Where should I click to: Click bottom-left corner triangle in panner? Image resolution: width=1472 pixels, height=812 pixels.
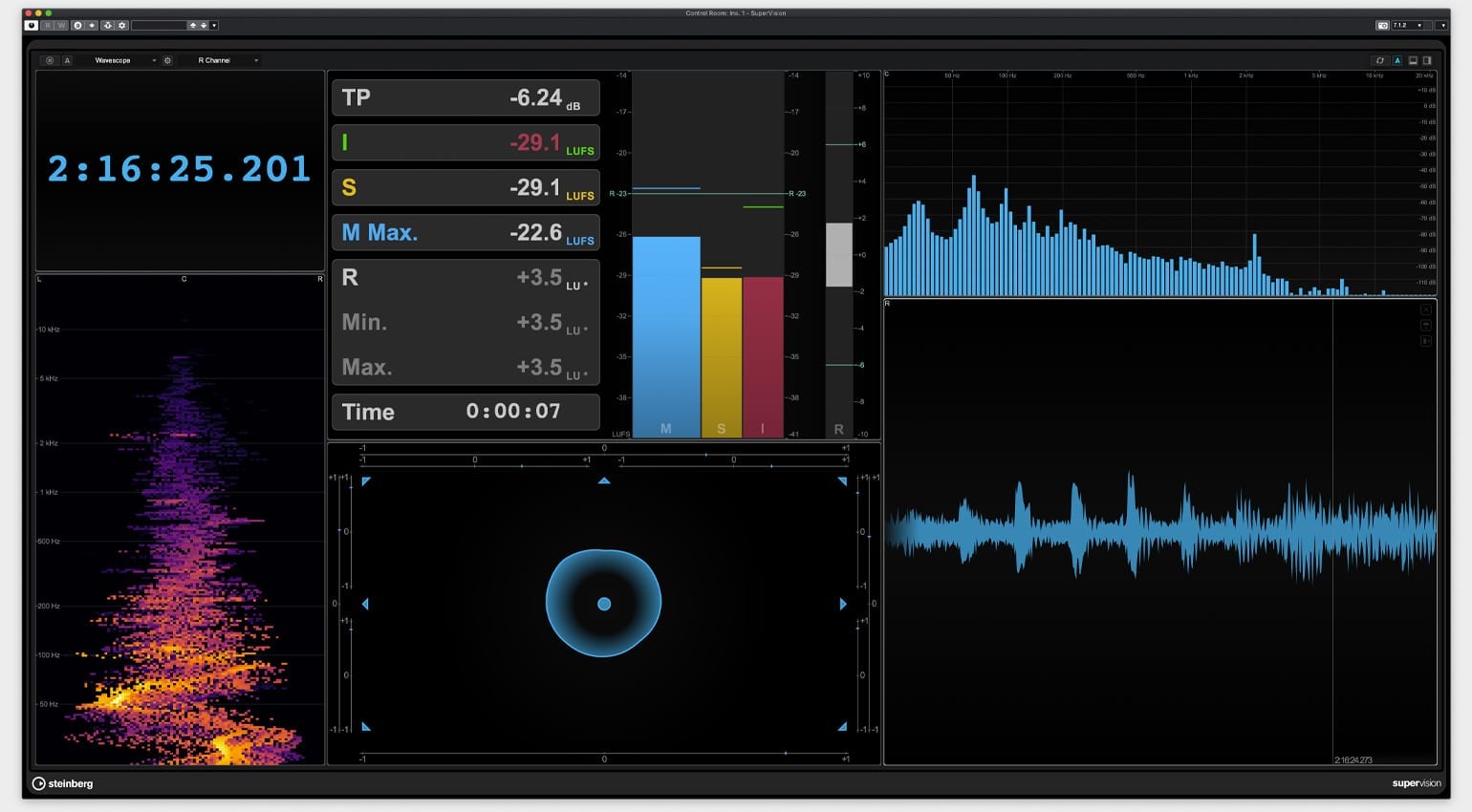click(x=366, y=727)
